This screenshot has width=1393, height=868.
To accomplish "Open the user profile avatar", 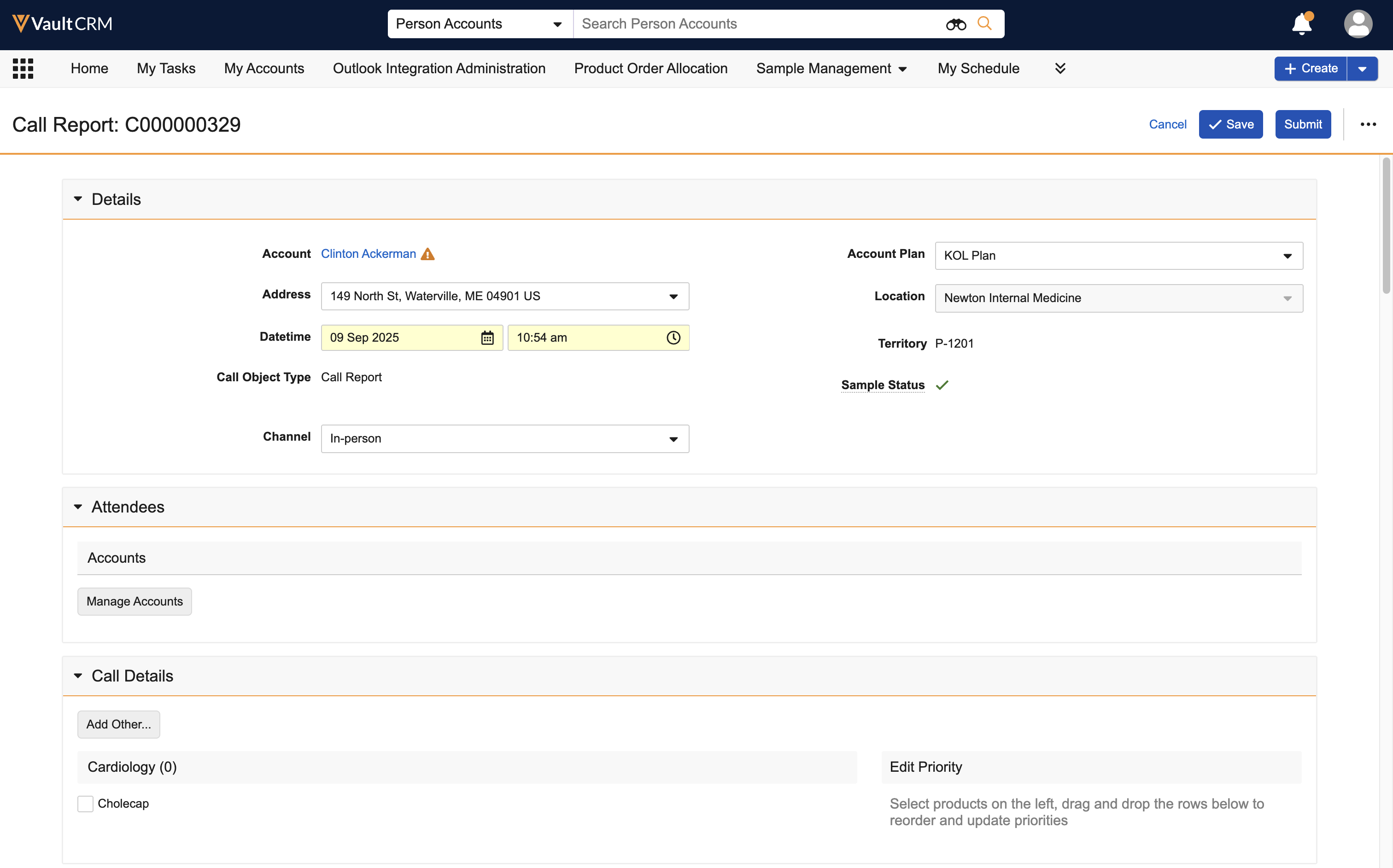I will point(1358,24).
